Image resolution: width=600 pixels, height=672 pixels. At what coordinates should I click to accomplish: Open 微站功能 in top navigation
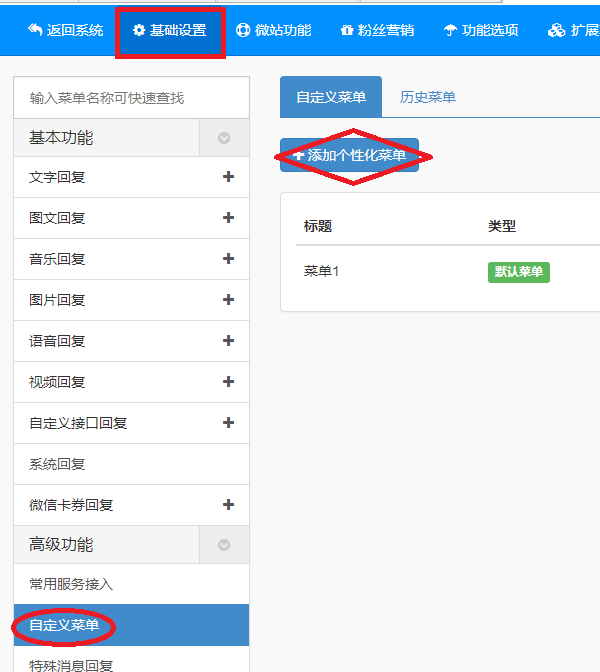coord(273,30)
